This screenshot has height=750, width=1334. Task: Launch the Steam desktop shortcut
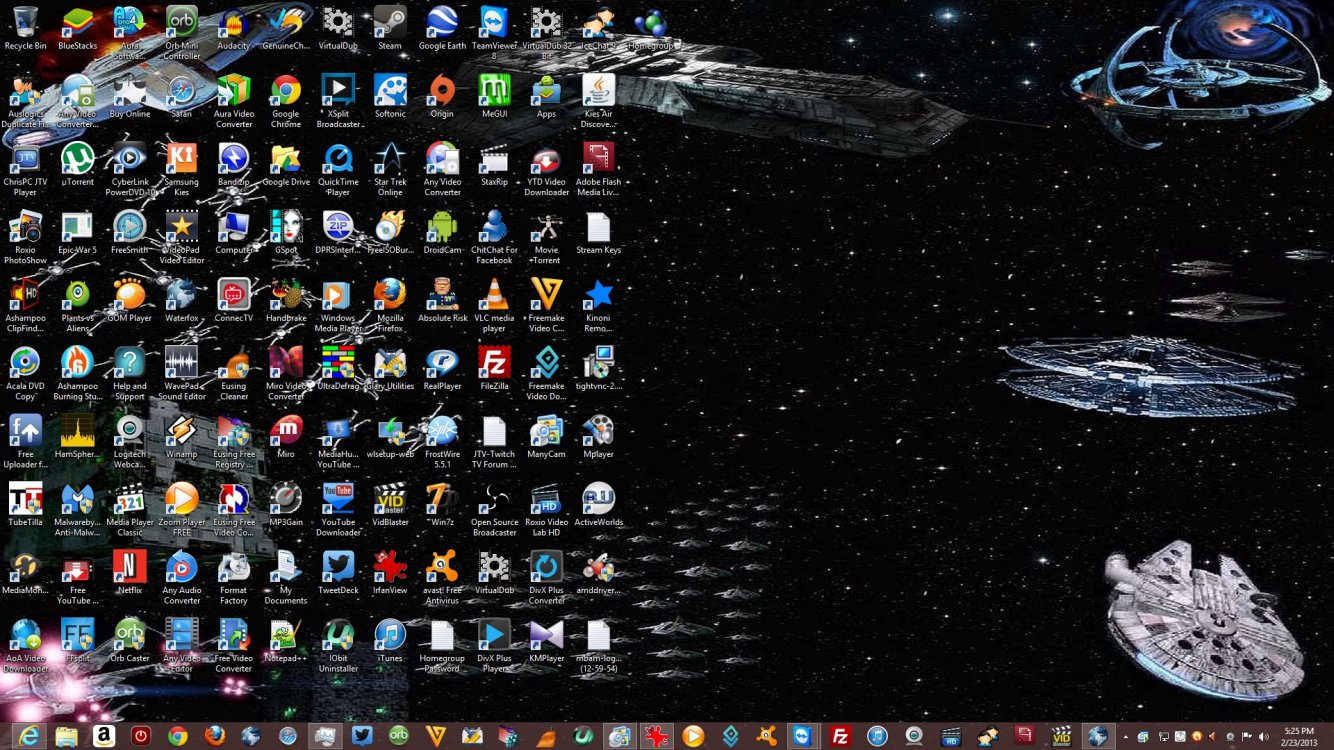pyautogui.click(x=390, y=27)
